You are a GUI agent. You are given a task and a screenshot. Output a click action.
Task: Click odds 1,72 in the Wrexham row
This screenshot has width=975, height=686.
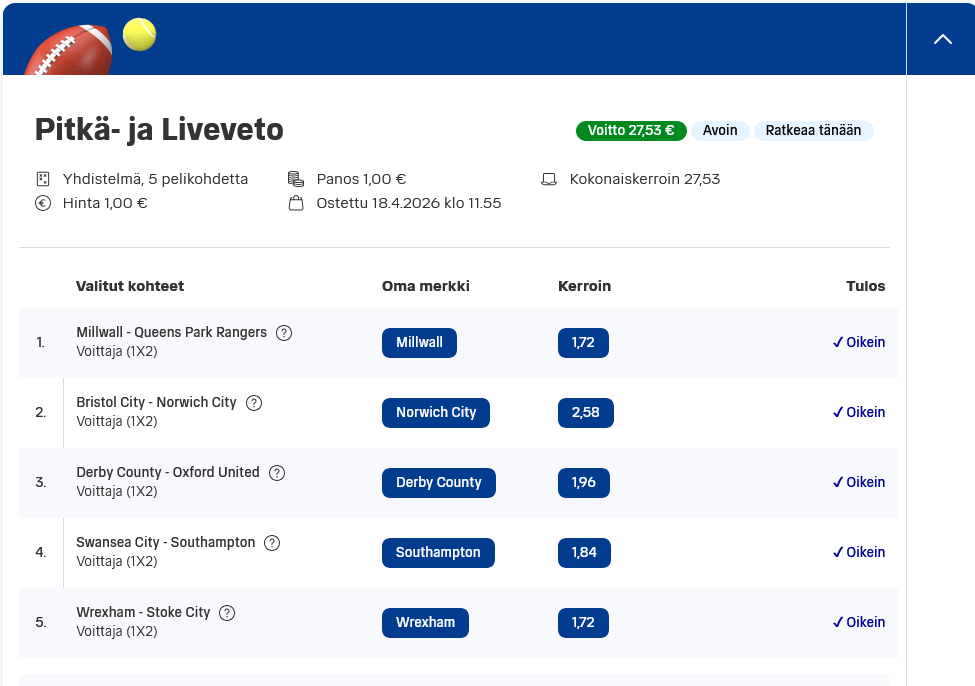click(583, 623)
